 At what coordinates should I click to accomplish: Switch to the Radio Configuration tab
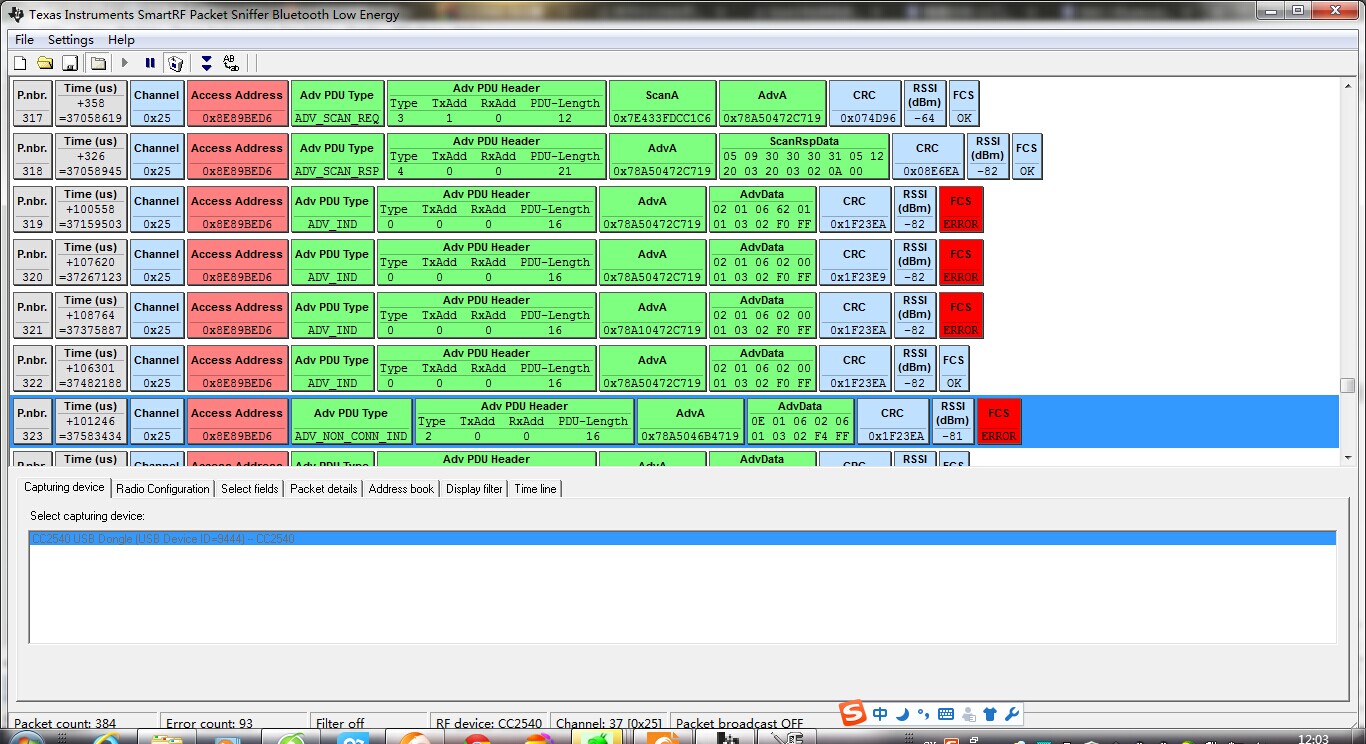pyautogui.click(x=163, y=489)
